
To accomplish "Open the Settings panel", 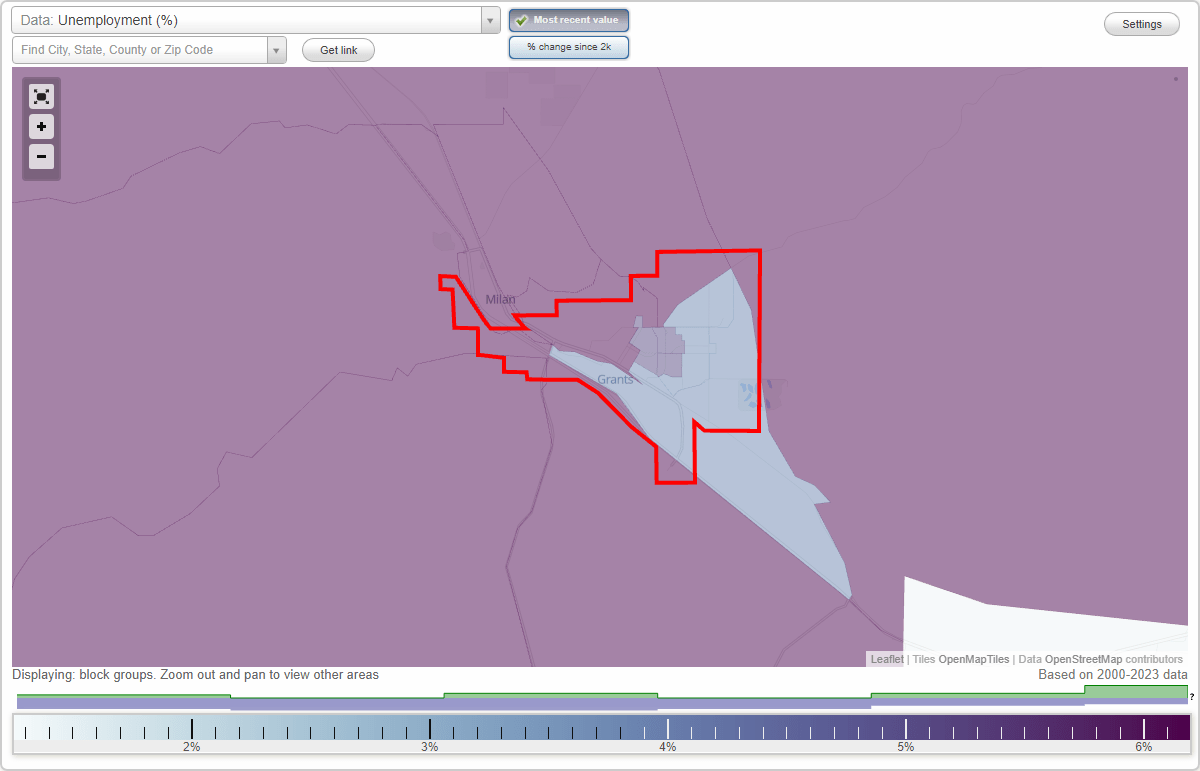I will (1141, 23).
